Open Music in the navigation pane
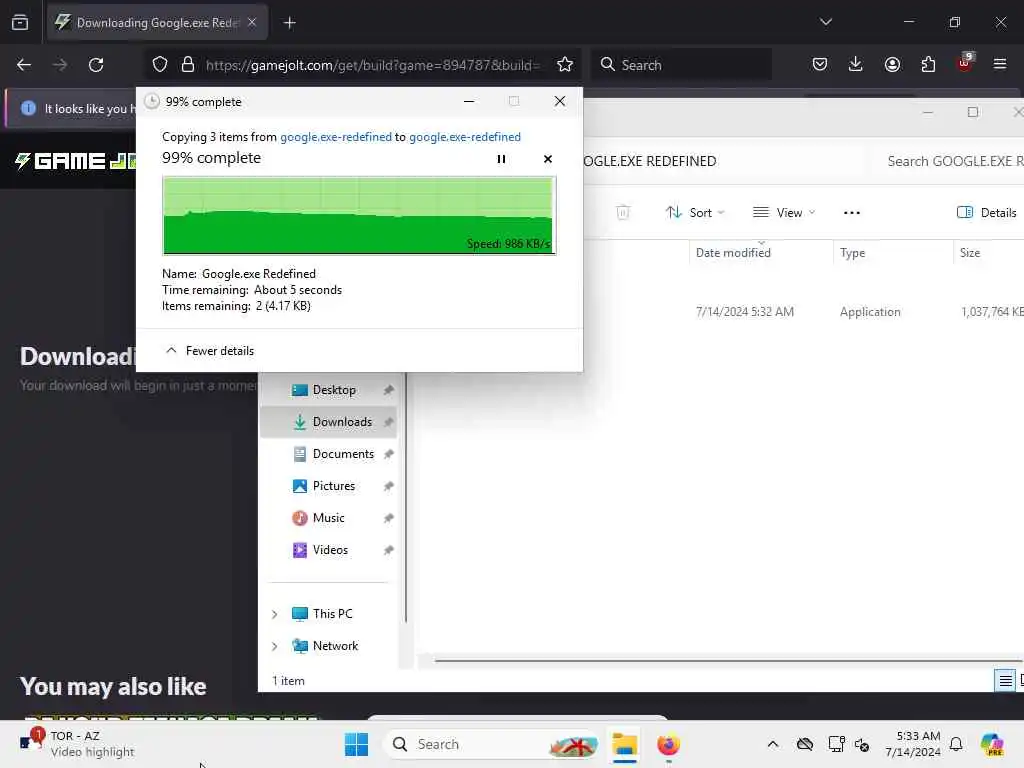Viewport: 1024px width, 768px height. [328, 518]
